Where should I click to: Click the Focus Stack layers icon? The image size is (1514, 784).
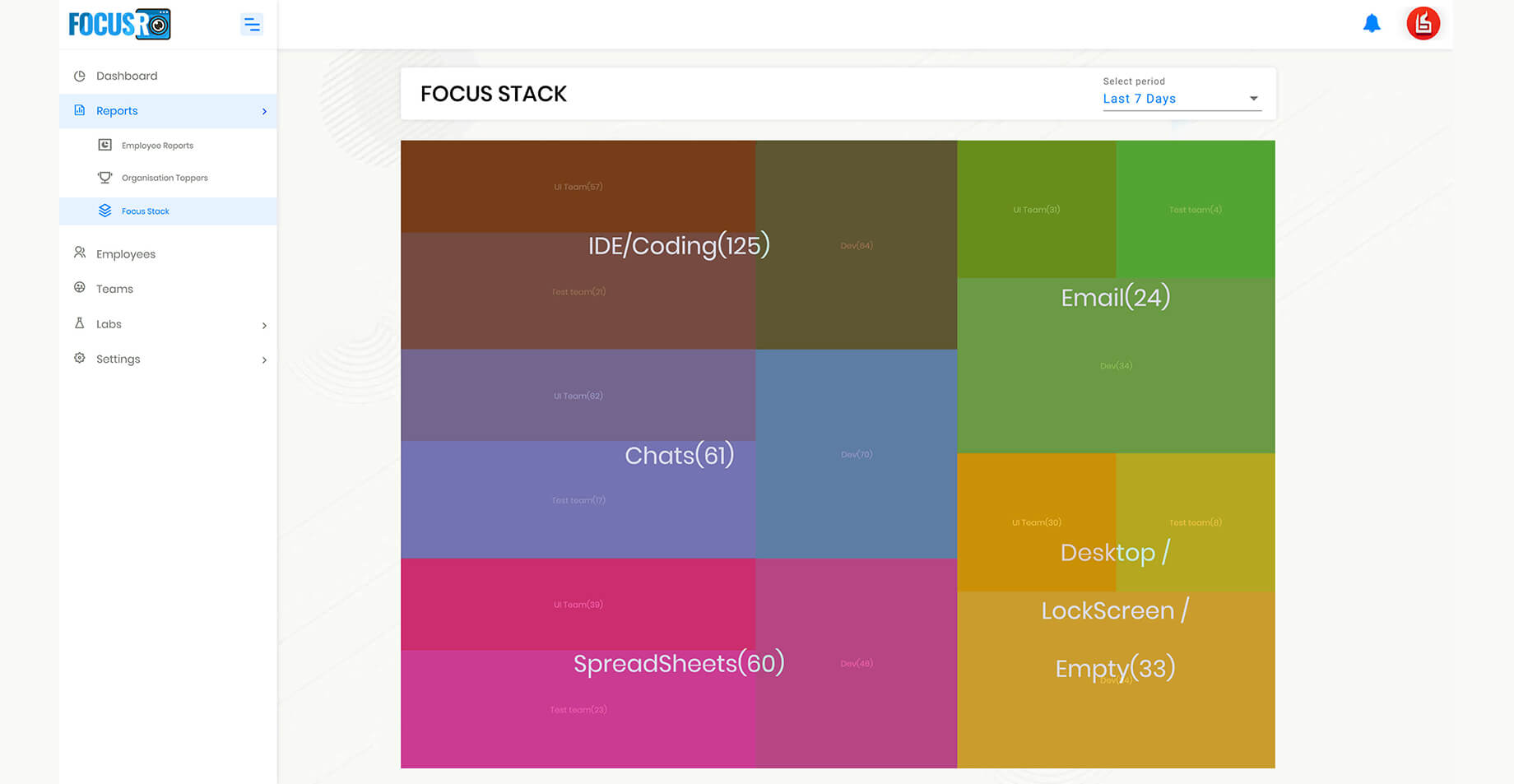pos(104,211)
